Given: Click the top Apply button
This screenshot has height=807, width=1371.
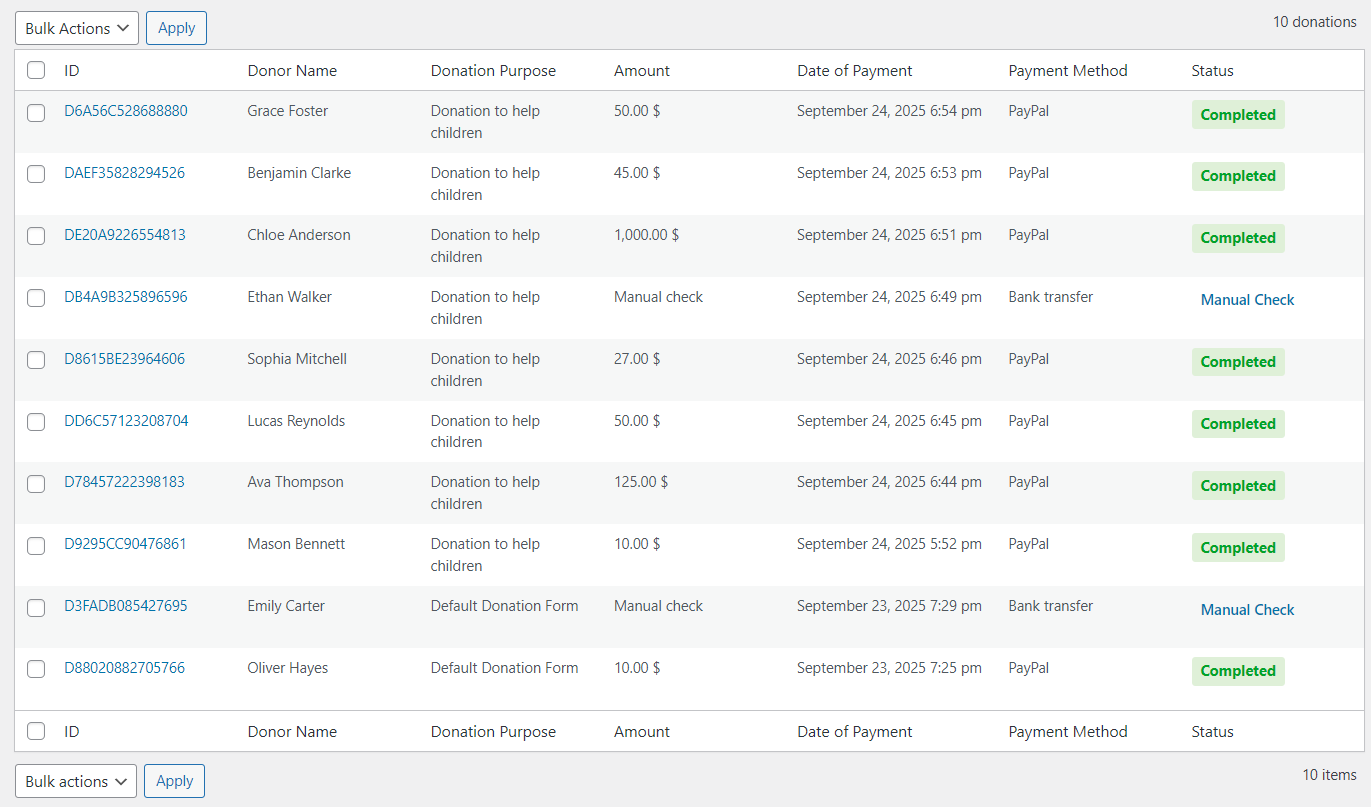Looking at the screenshot, I should pyautogui.click(x=176, y=27).
